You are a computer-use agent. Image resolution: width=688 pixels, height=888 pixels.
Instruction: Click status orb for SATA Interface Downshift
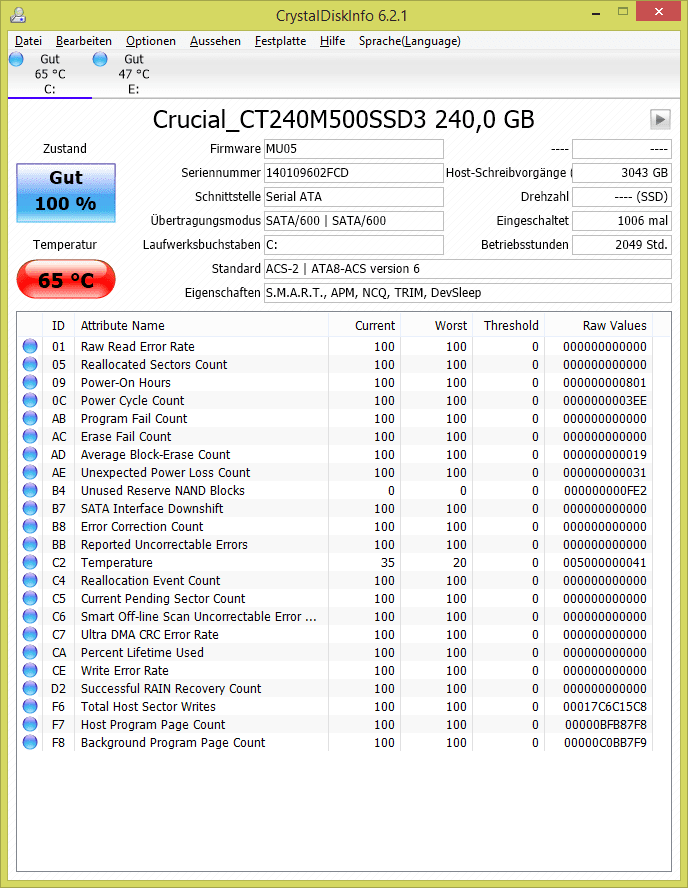tap(30, 509)
